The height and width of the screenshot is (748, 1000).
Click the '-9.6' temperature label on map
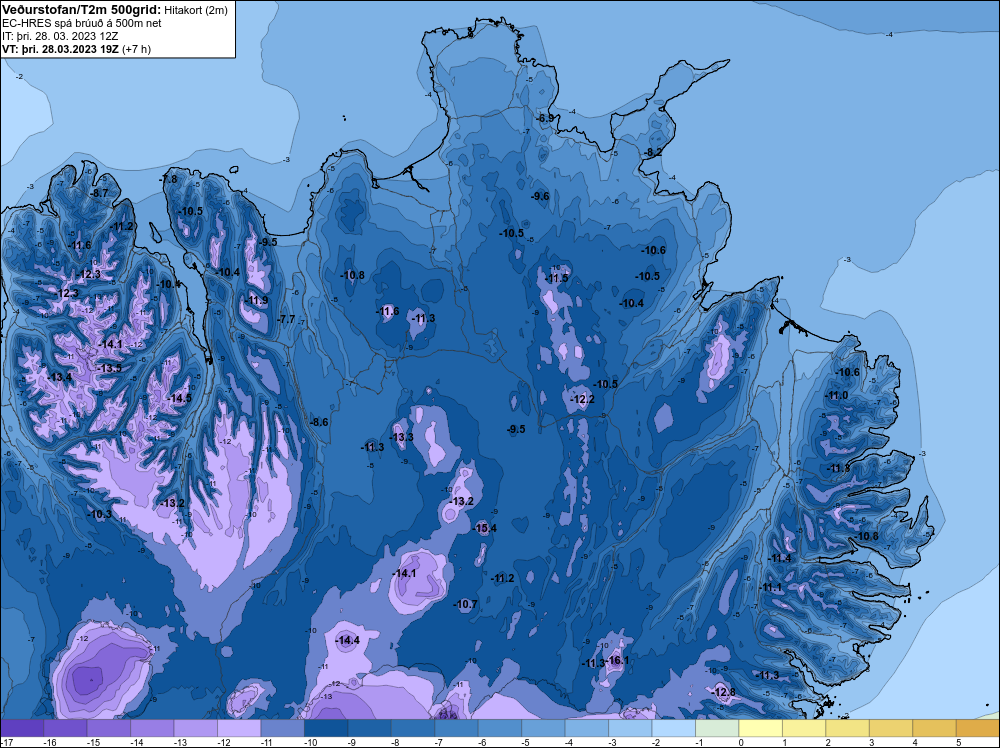point(540,196)
